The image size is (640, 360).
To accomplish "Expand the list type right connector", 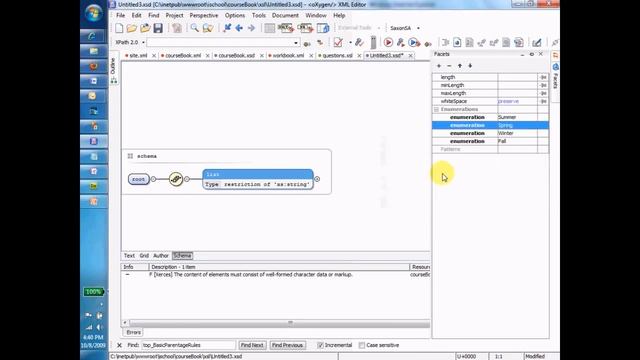I will pos(317,179).
